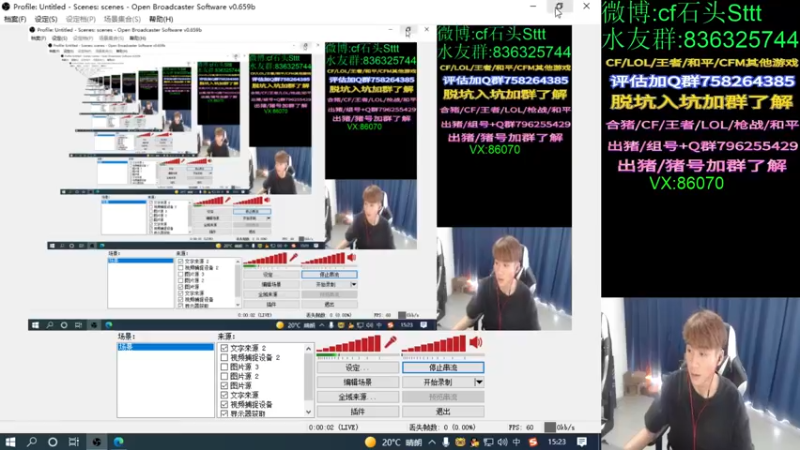
Task: Enable the 图片源 2 source checkbox
Action: pyautogui.click(x=224, y=376)
